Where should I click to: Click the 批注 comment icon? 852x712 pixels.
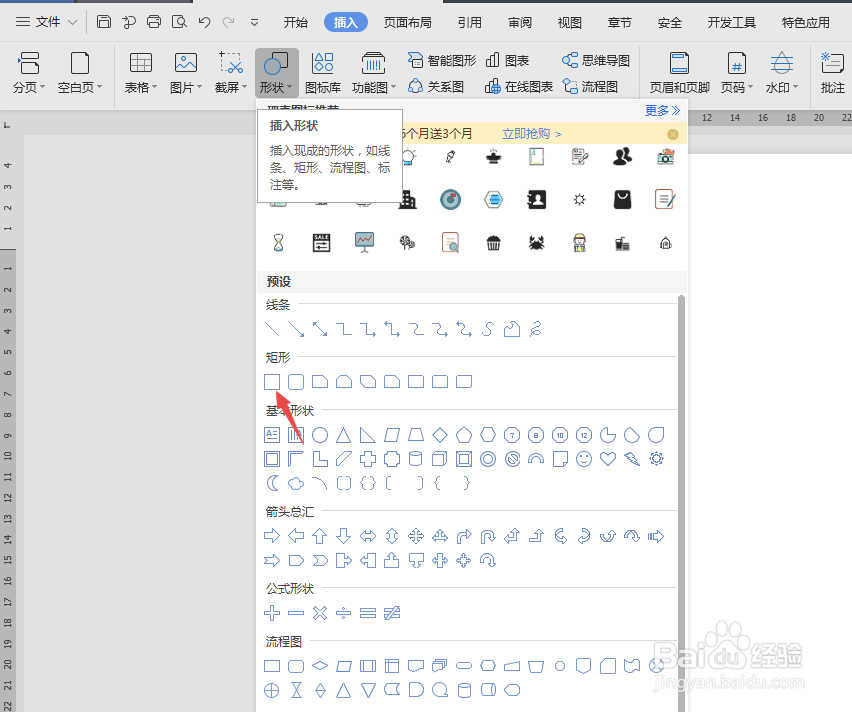coord(833,70)
